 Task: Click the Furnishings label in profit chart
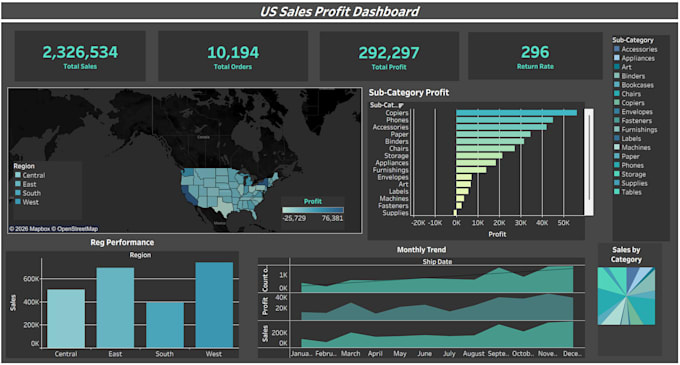coord(391,170)
